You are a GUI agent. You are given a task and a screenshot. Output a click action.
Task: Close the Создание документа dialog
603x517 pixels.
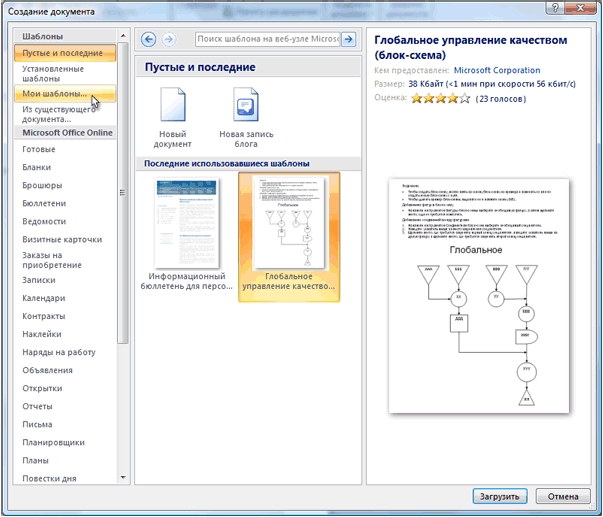point(582,10)
